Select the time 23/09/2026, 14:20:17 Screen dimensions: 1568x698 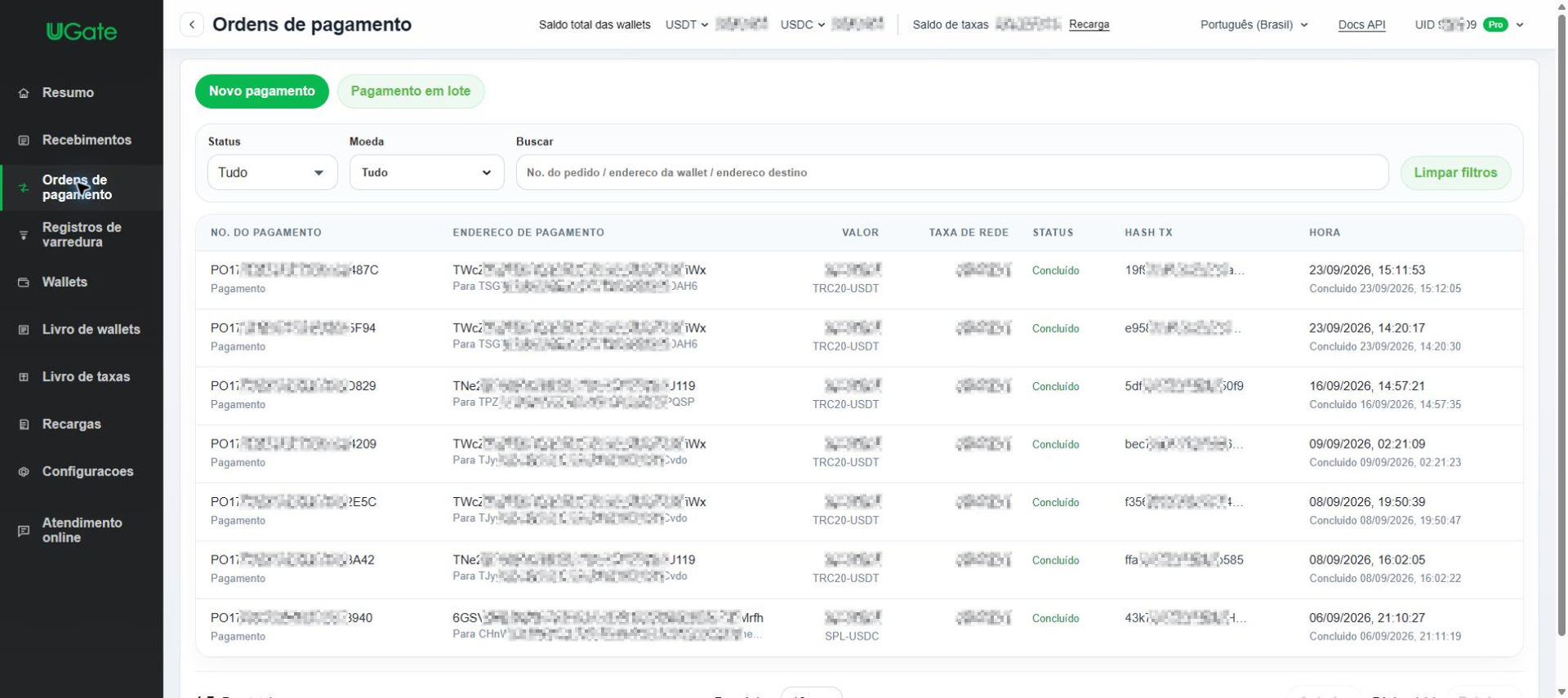(1367, 328)
